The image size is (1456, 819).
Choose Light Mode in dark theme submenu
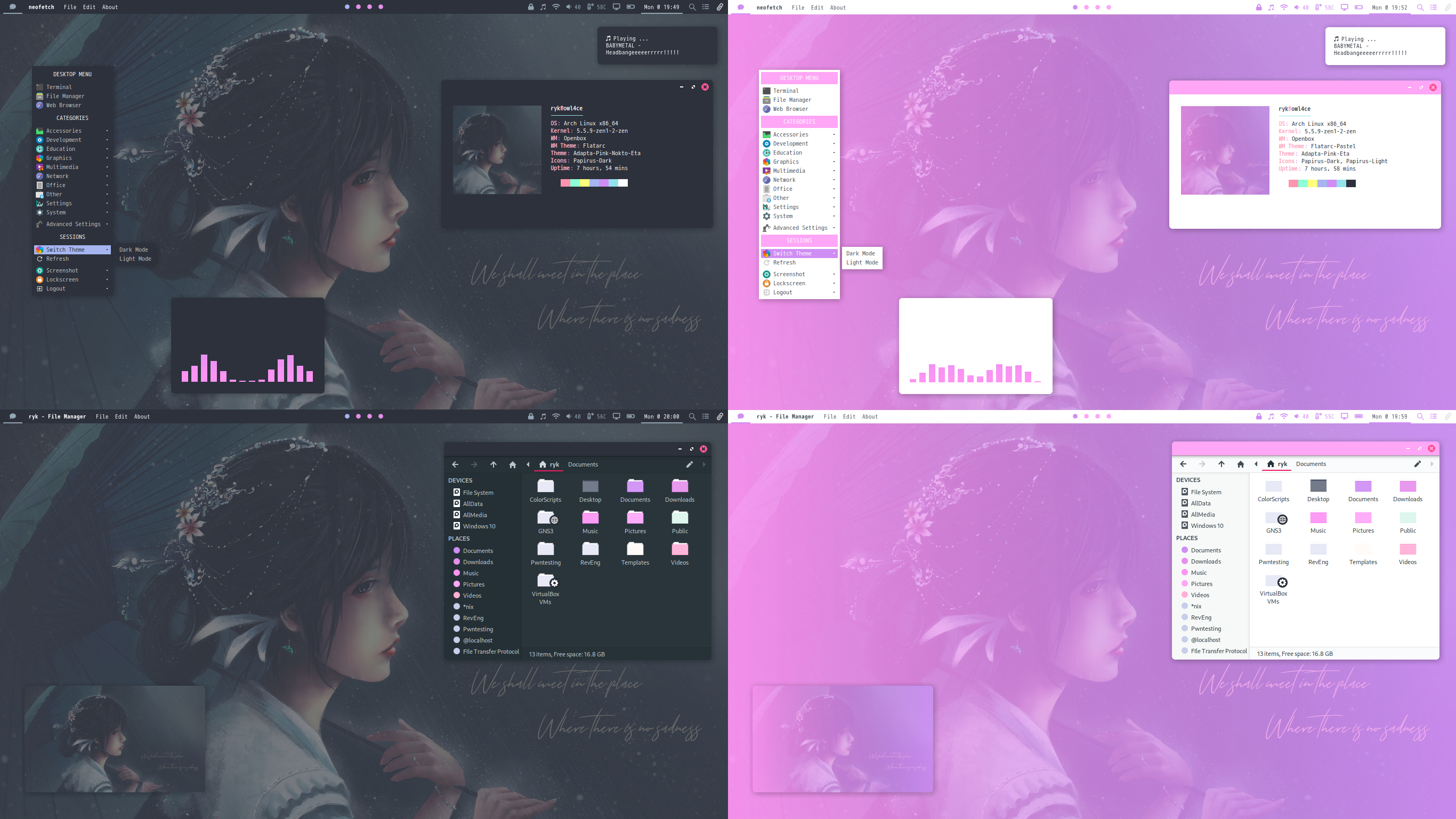point(135,259)
